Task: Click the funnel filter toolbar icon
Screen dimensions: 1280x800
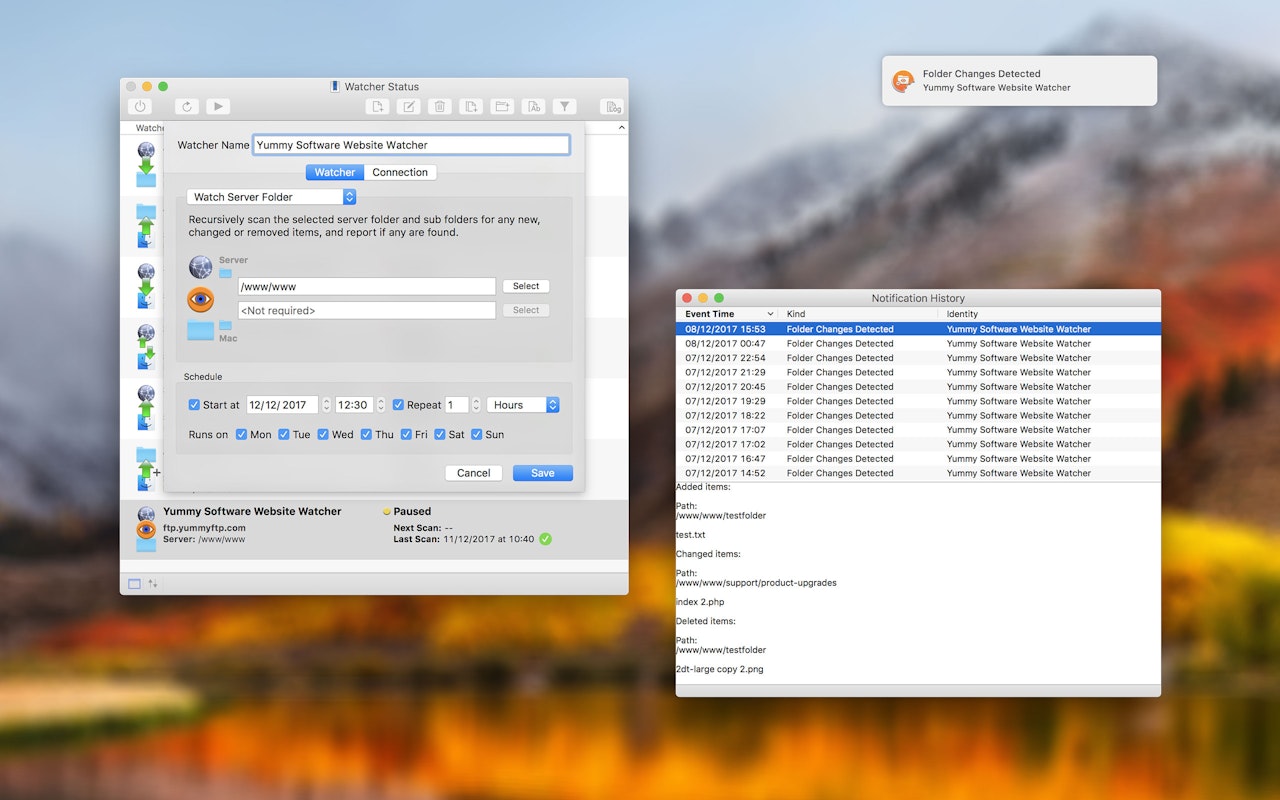Action: tap(564, 106)
